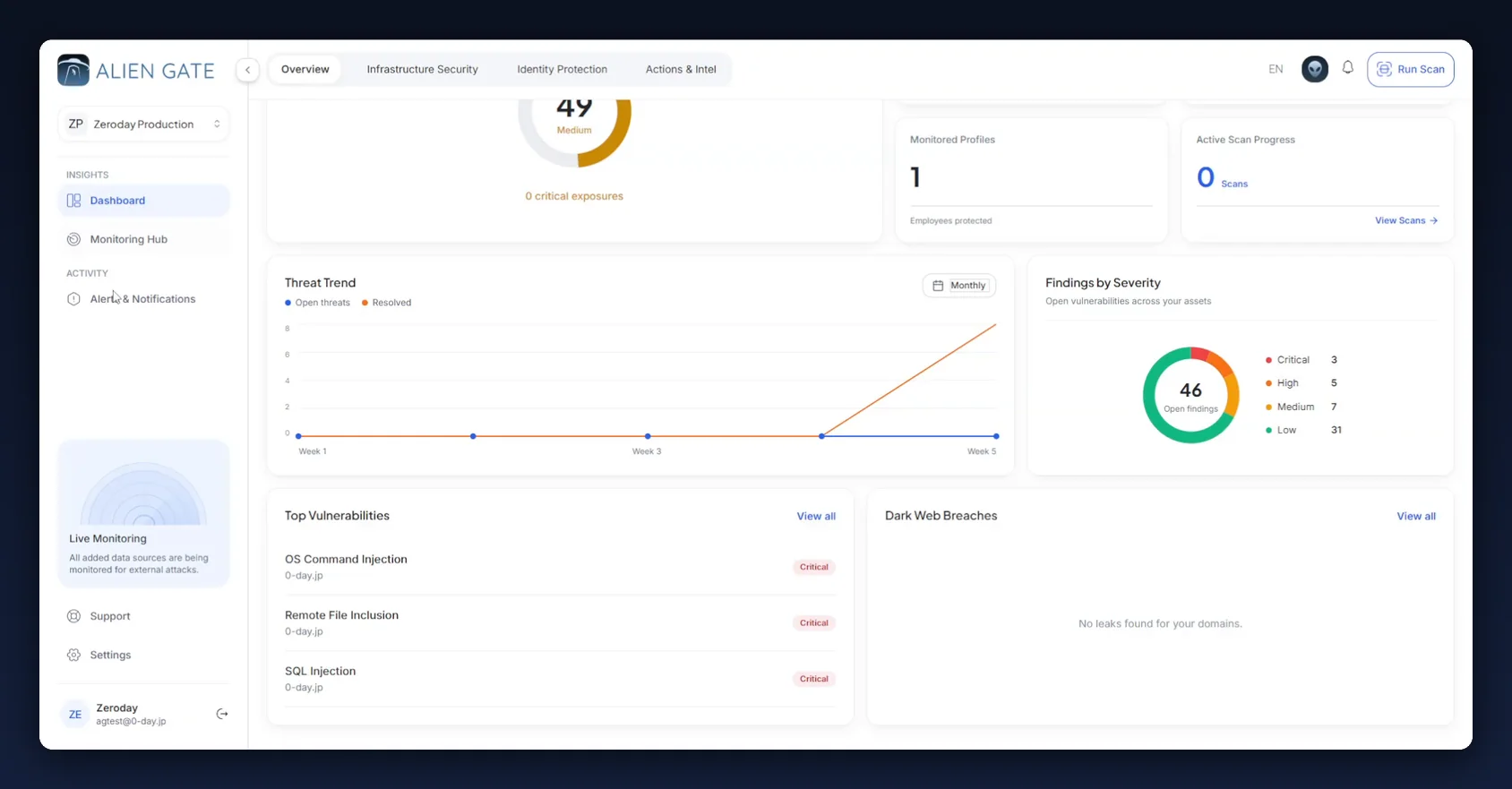The image size is (1512, 789).
Task: Open the Monthly period dropdown
Action: 958,286
